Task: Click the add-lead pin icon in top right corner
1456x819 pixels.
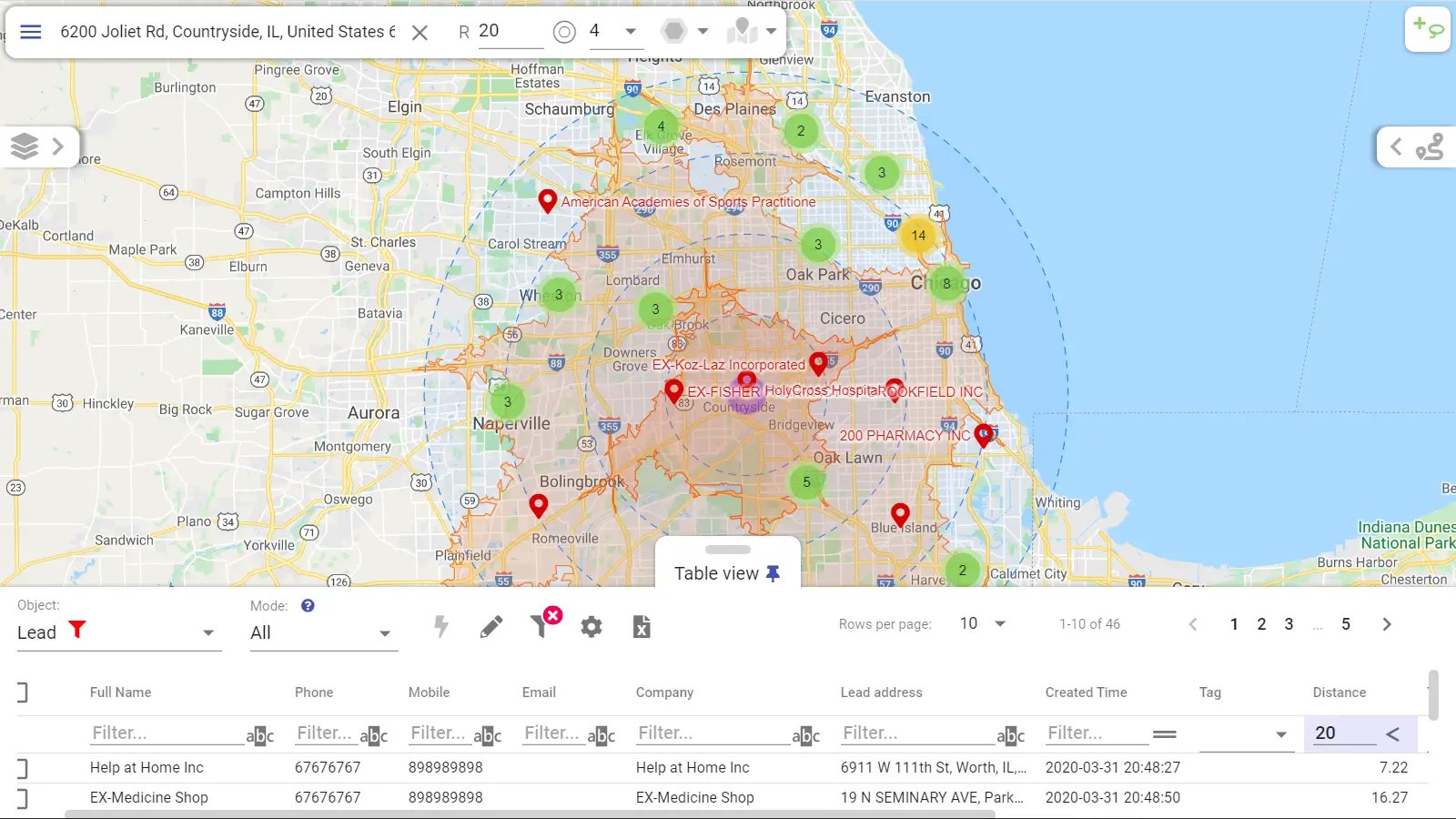Action: (x=1428, y=30)
